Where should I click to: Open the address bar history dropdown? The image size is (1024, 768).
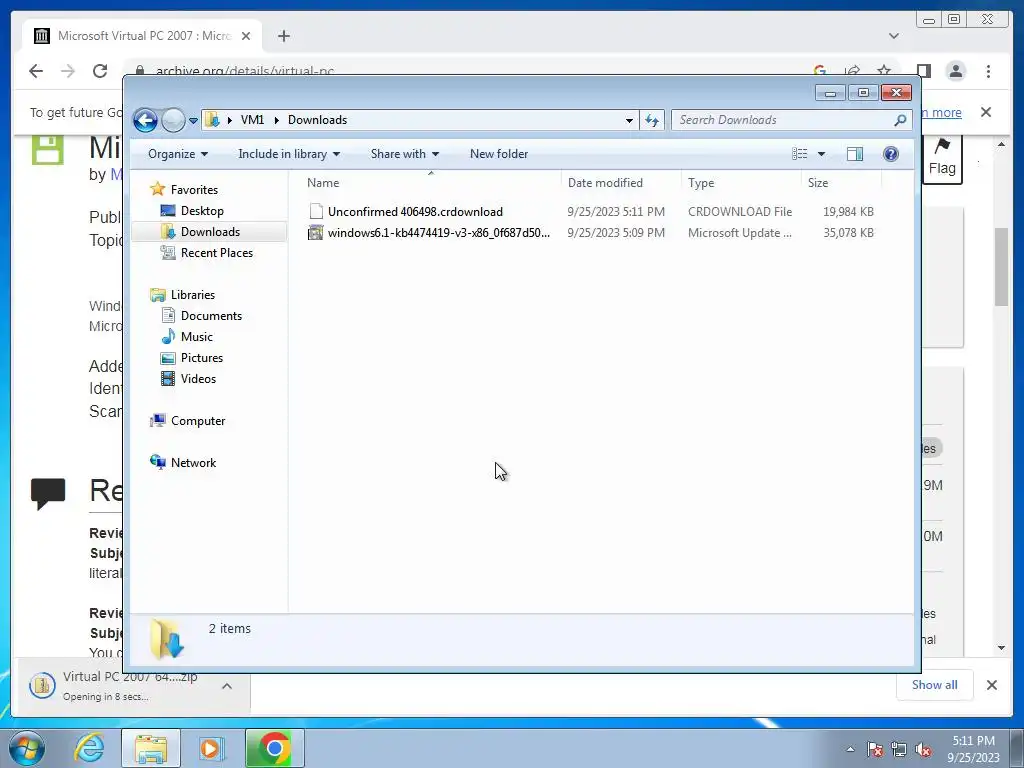pyautogui.click(x=629, y=120)
